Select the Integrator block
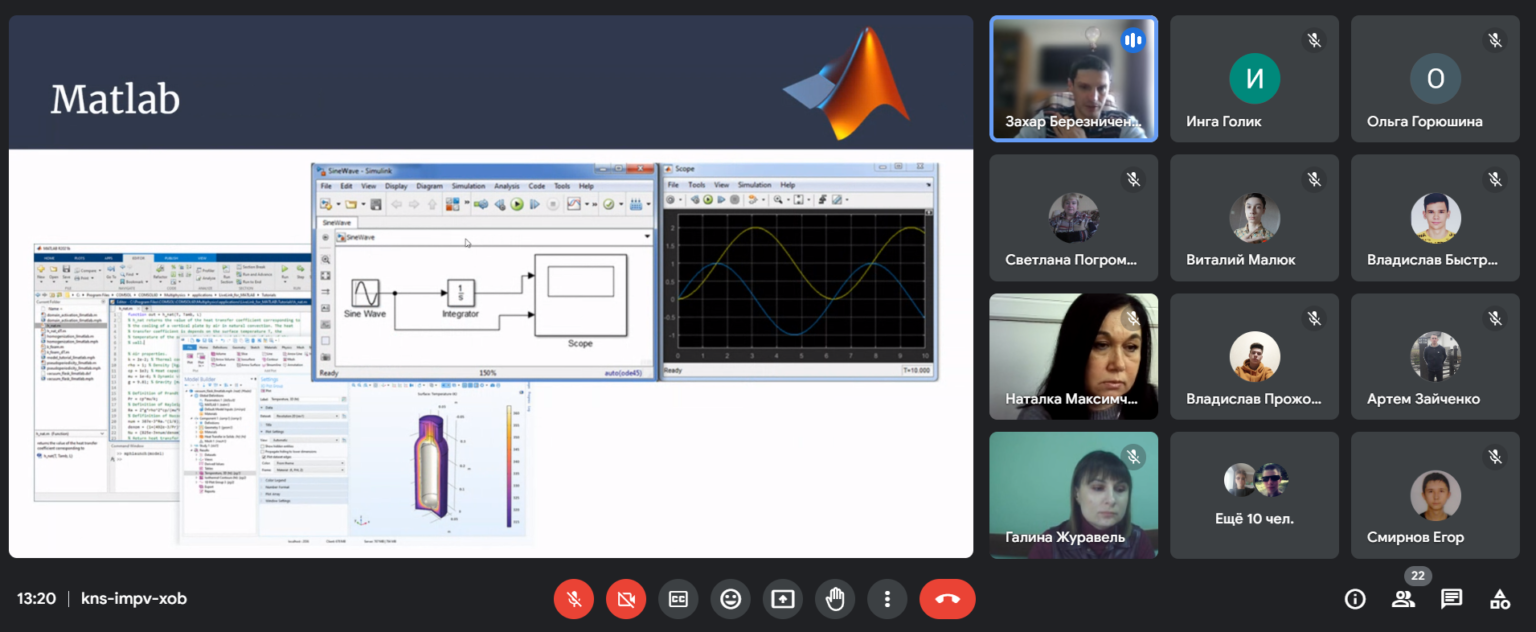Viewport: 1536px width, 632px height. [460, 292]
